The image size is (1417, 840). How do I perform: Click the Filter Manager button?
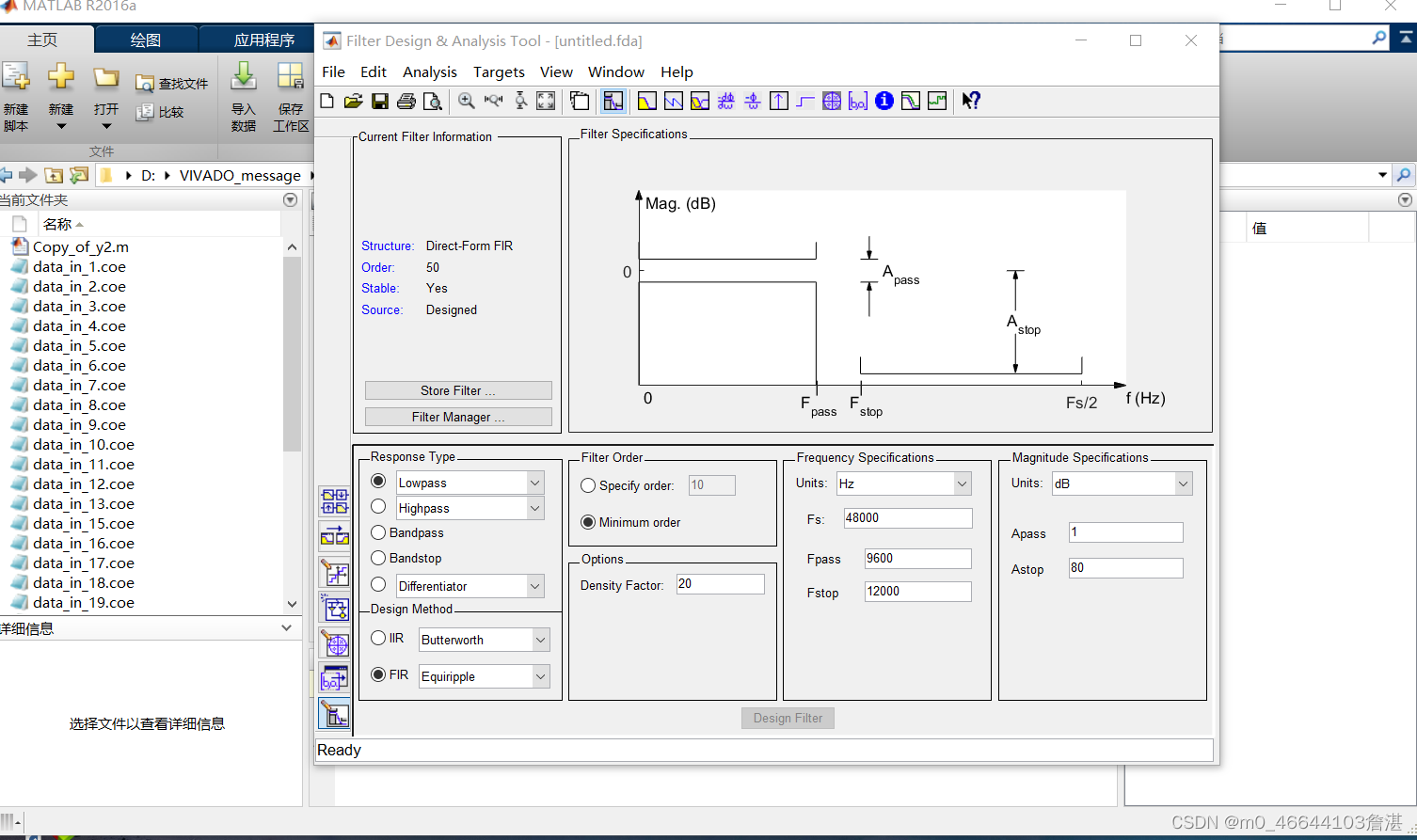coord(458,417)
